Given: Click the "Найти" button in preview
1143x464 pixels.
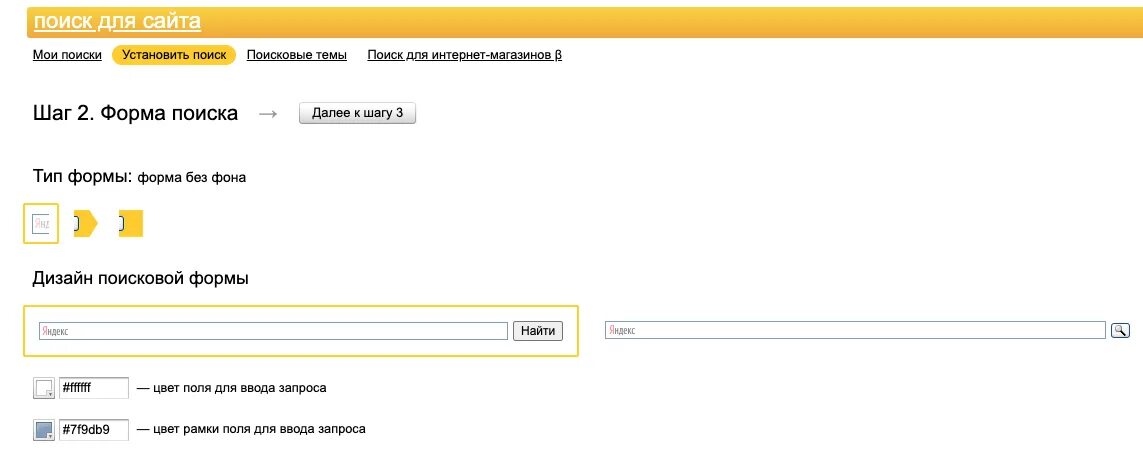Looking at the screenshot, I should (538, 331).
